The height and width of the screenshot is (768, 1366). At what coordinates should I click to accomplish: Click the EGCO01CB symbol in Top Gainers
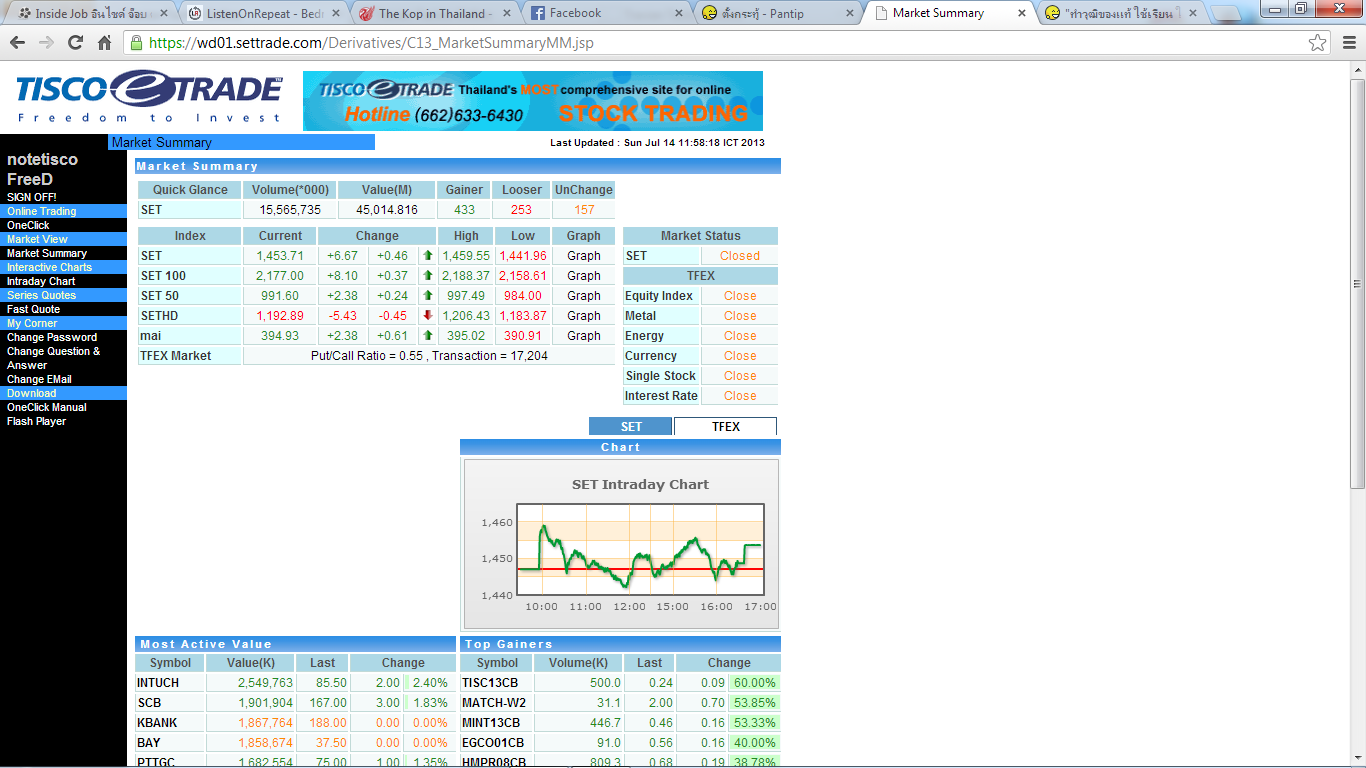coord(493,743)
